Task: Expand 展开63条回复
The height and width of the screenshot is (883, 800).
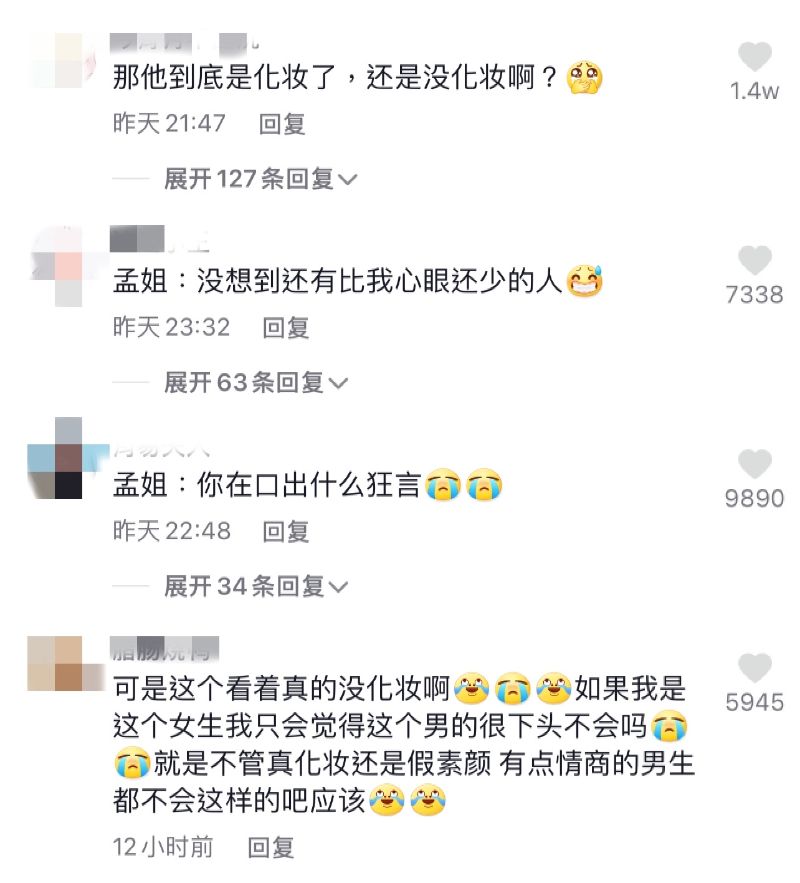Action: tap(256, 383)
